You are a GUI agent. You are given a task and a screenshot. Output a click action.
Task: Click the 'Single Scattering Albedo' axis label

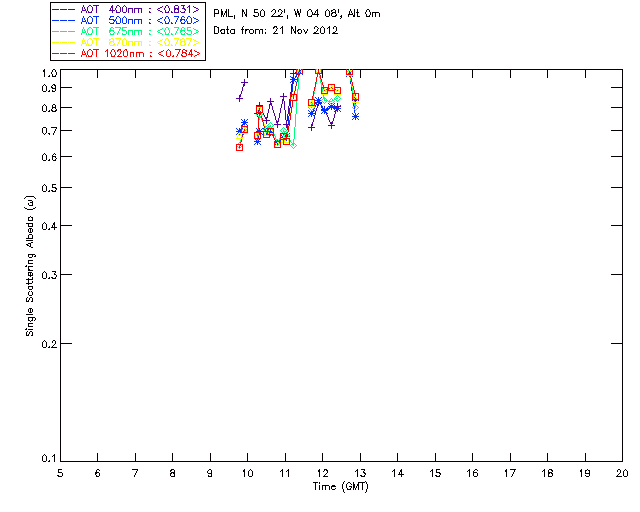[x=30, y=266]
